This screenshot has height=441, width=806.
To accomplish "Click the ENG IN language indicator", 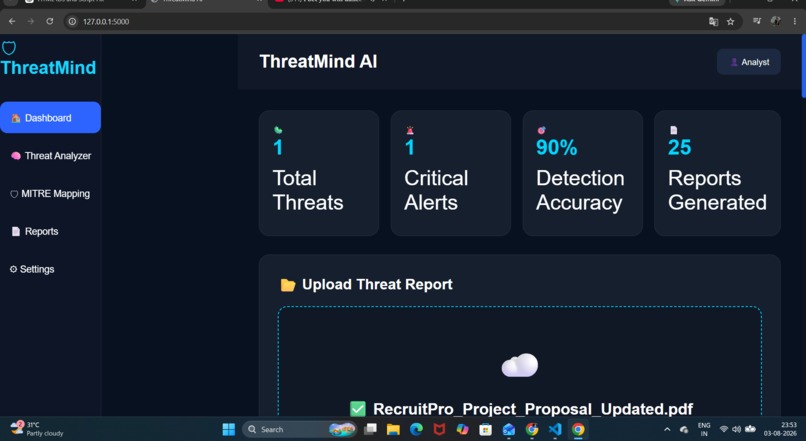I will click(x=704, y=429).
